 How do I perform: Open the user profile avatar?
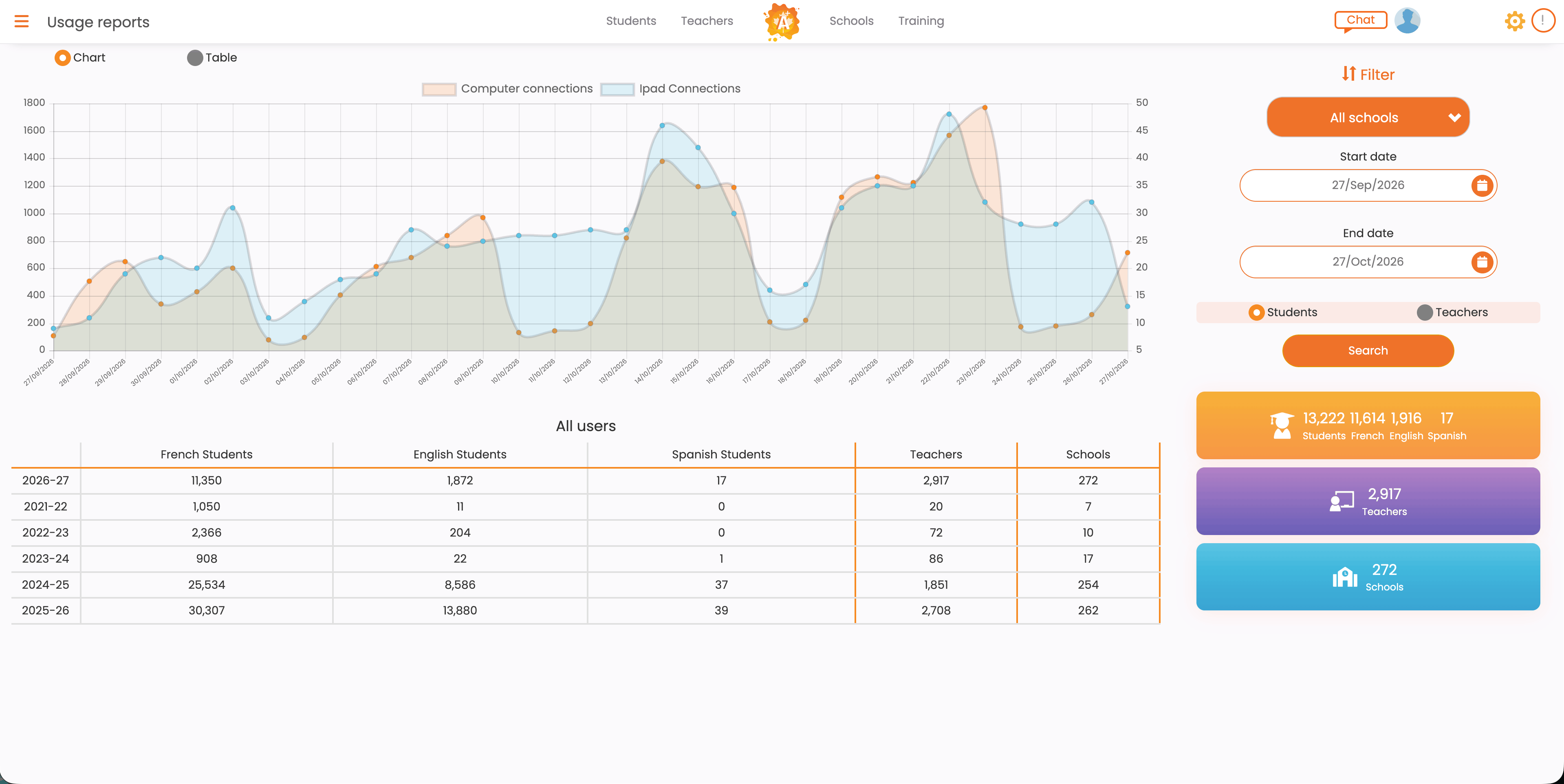1408,21
